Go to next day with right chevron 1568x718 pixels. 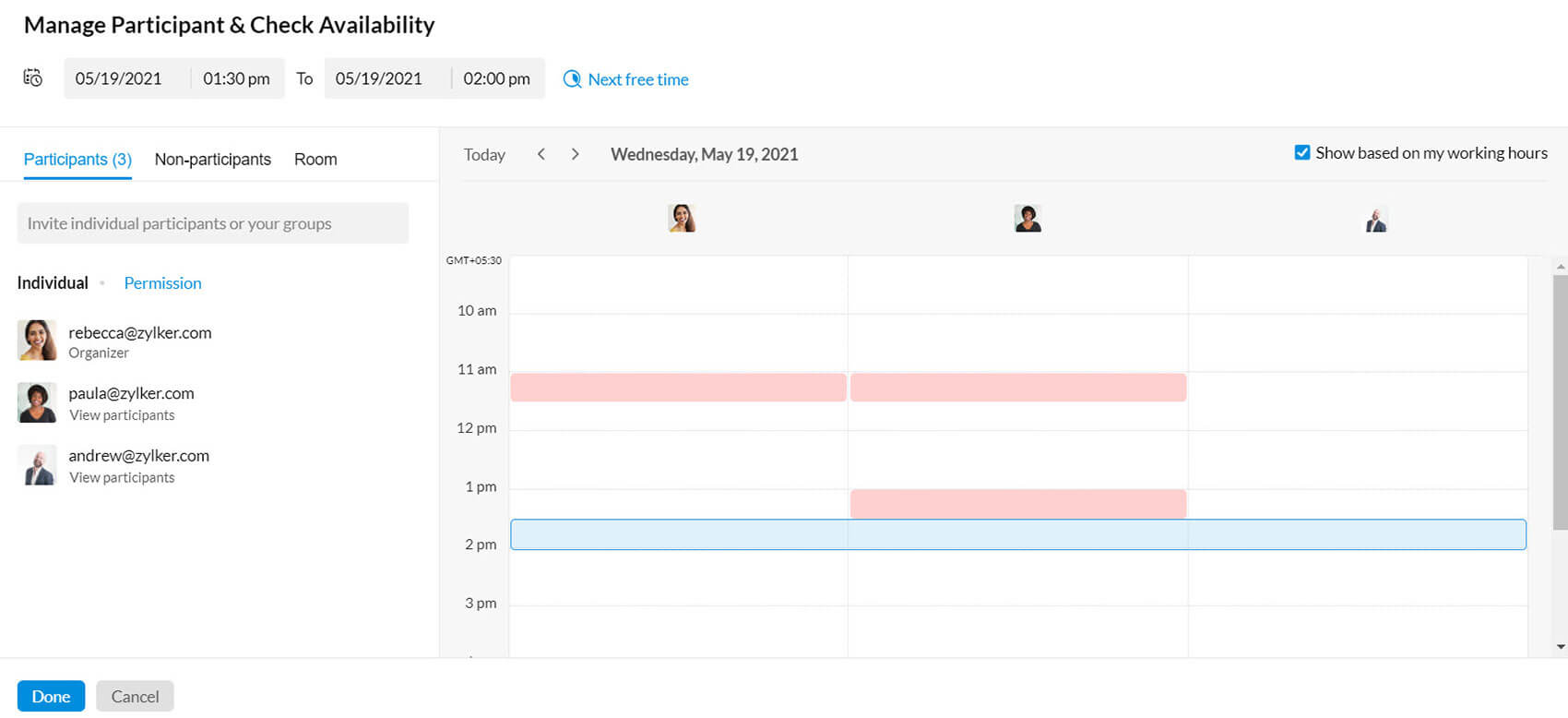click(576, 154)
